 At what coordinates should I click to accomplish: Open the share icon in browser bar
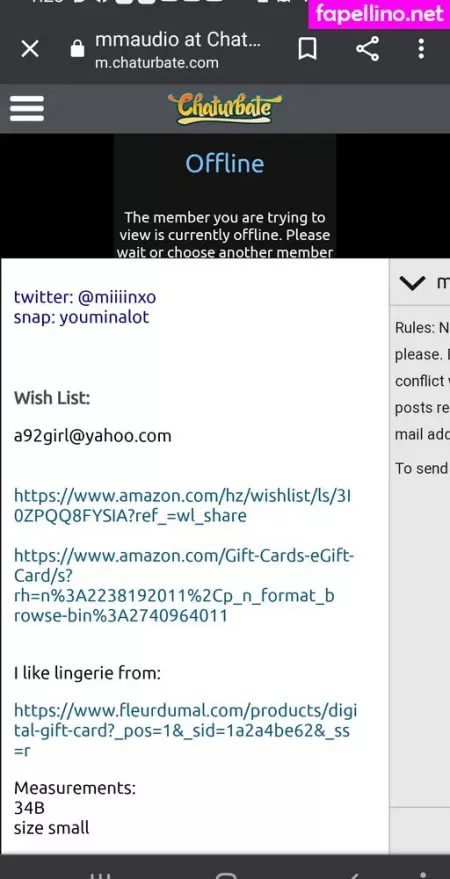367,49
